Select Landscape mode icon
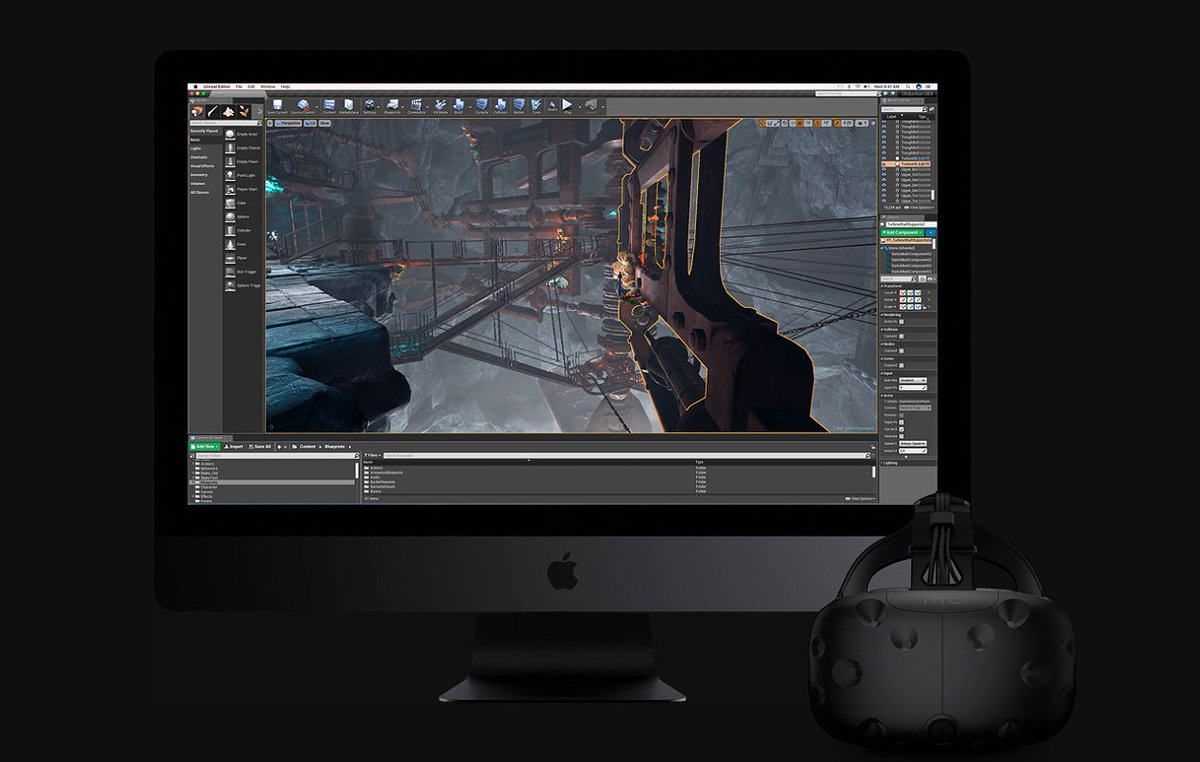The image size is (1200, 762). [228, 112]
